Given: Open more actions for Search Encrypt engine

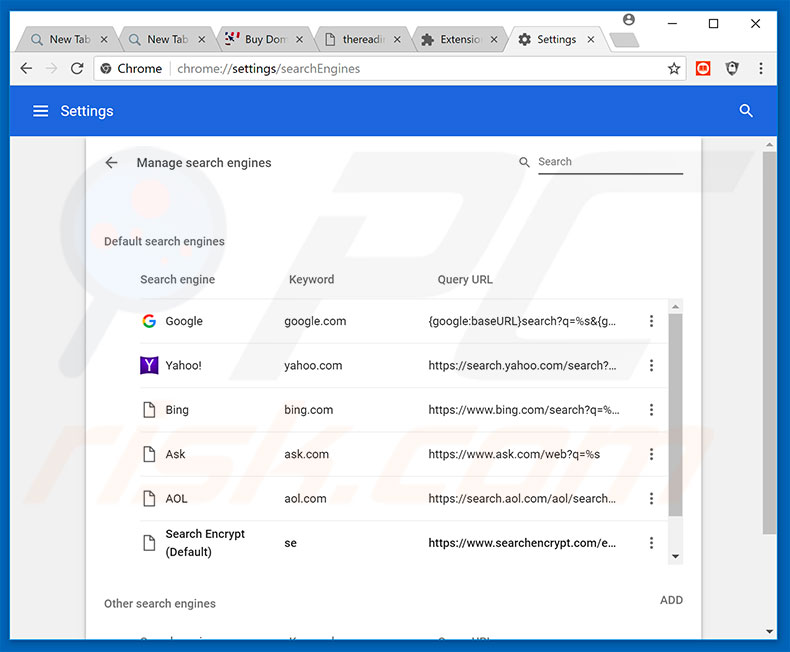Looking at the screenshot, I should (651, 543).
